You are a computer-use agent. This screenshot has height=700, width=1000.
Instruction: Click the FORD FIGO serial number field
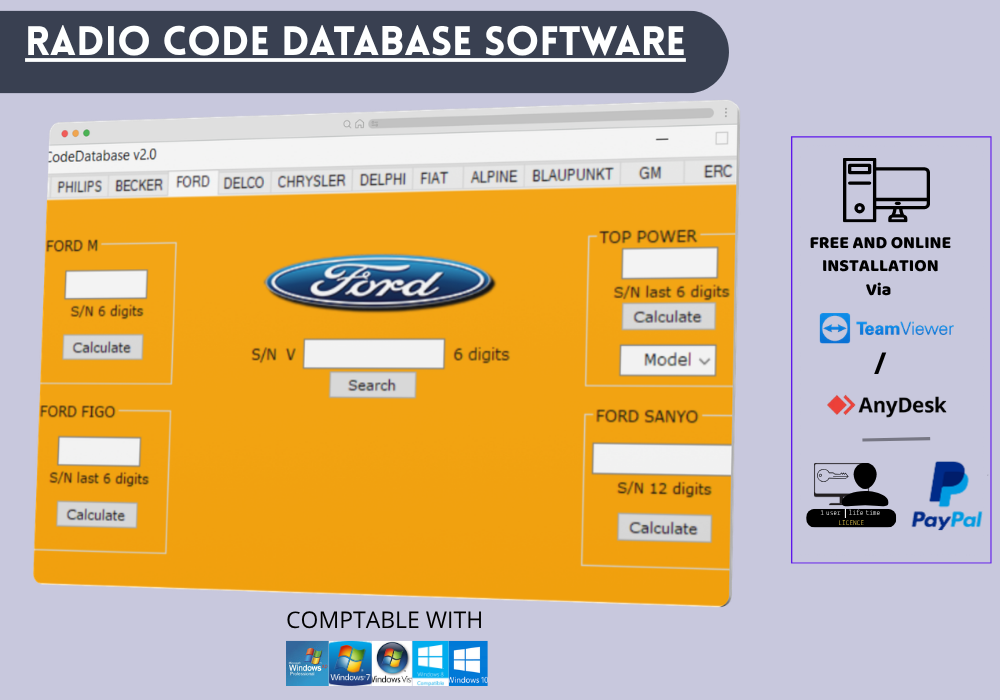pos(99,451)
